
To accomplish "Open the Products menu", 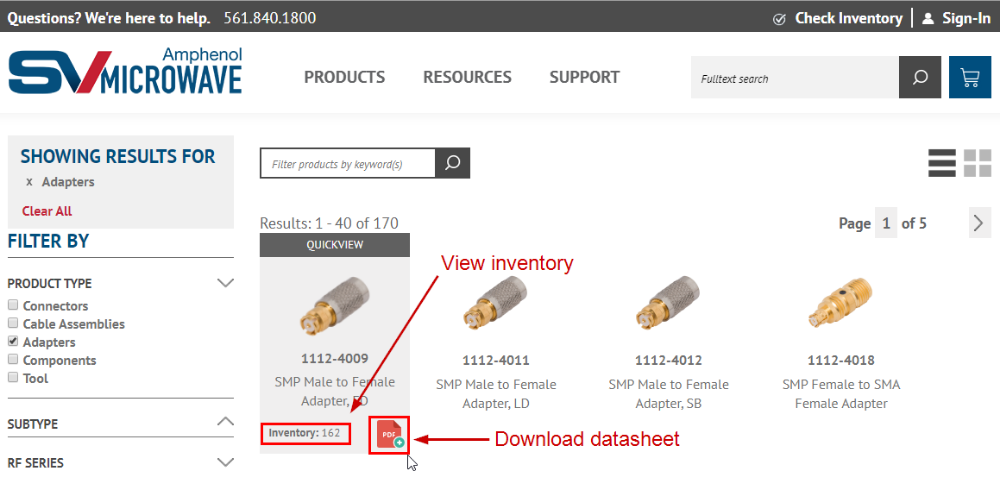I will (x=344, y=77).
